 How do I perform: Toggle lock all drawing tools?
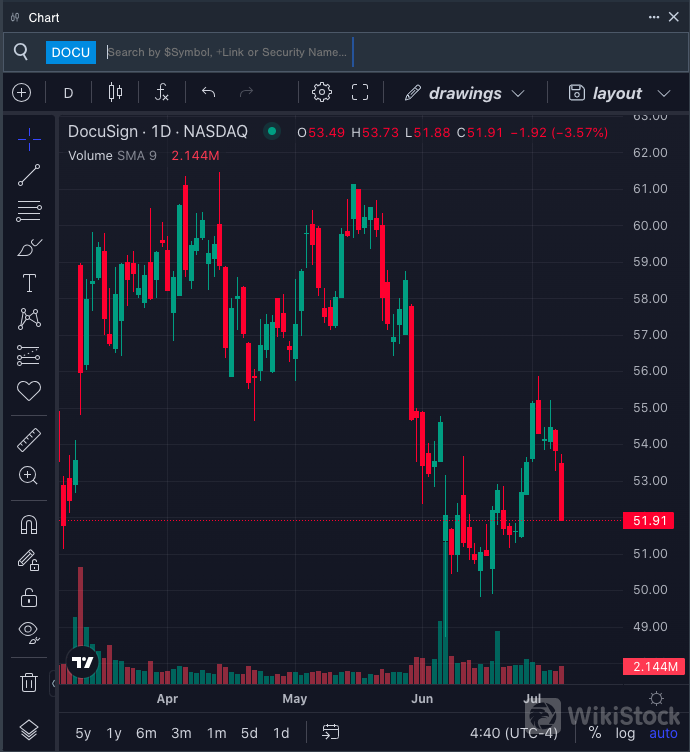[29, 597]
